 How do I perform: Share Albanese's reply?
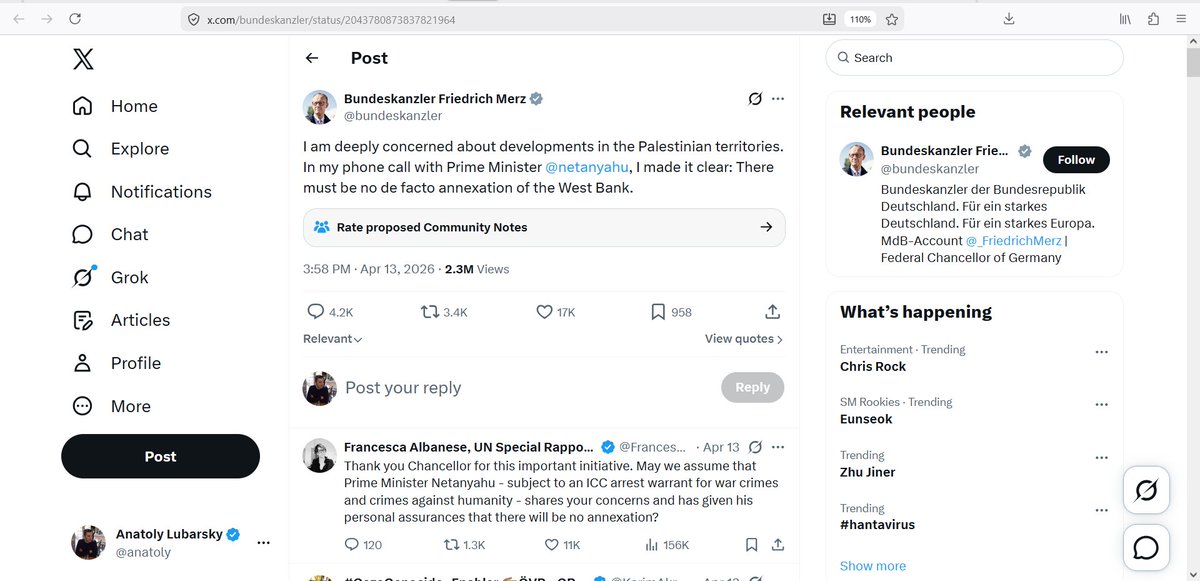776,545
